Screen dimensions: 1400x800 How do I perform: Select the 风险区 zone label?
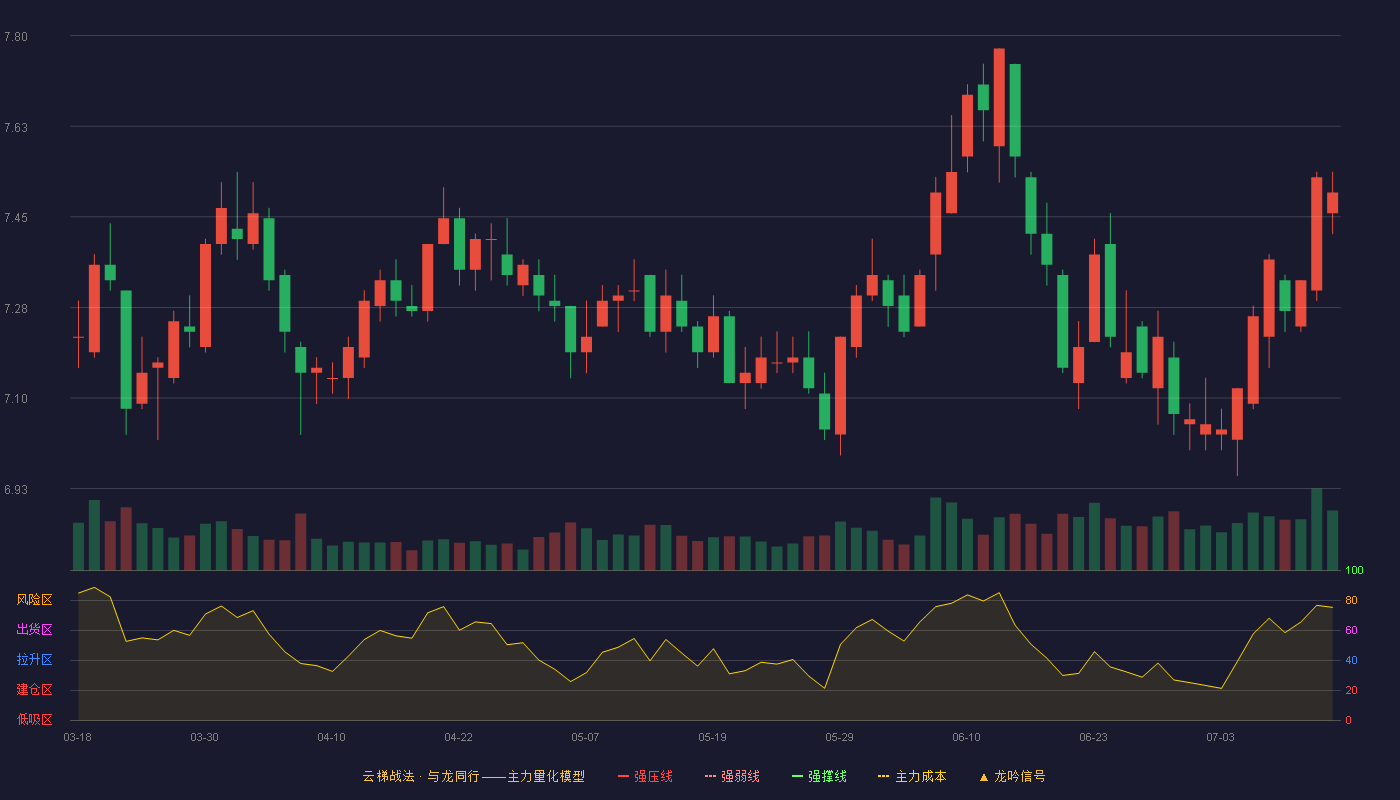(34, 600)
